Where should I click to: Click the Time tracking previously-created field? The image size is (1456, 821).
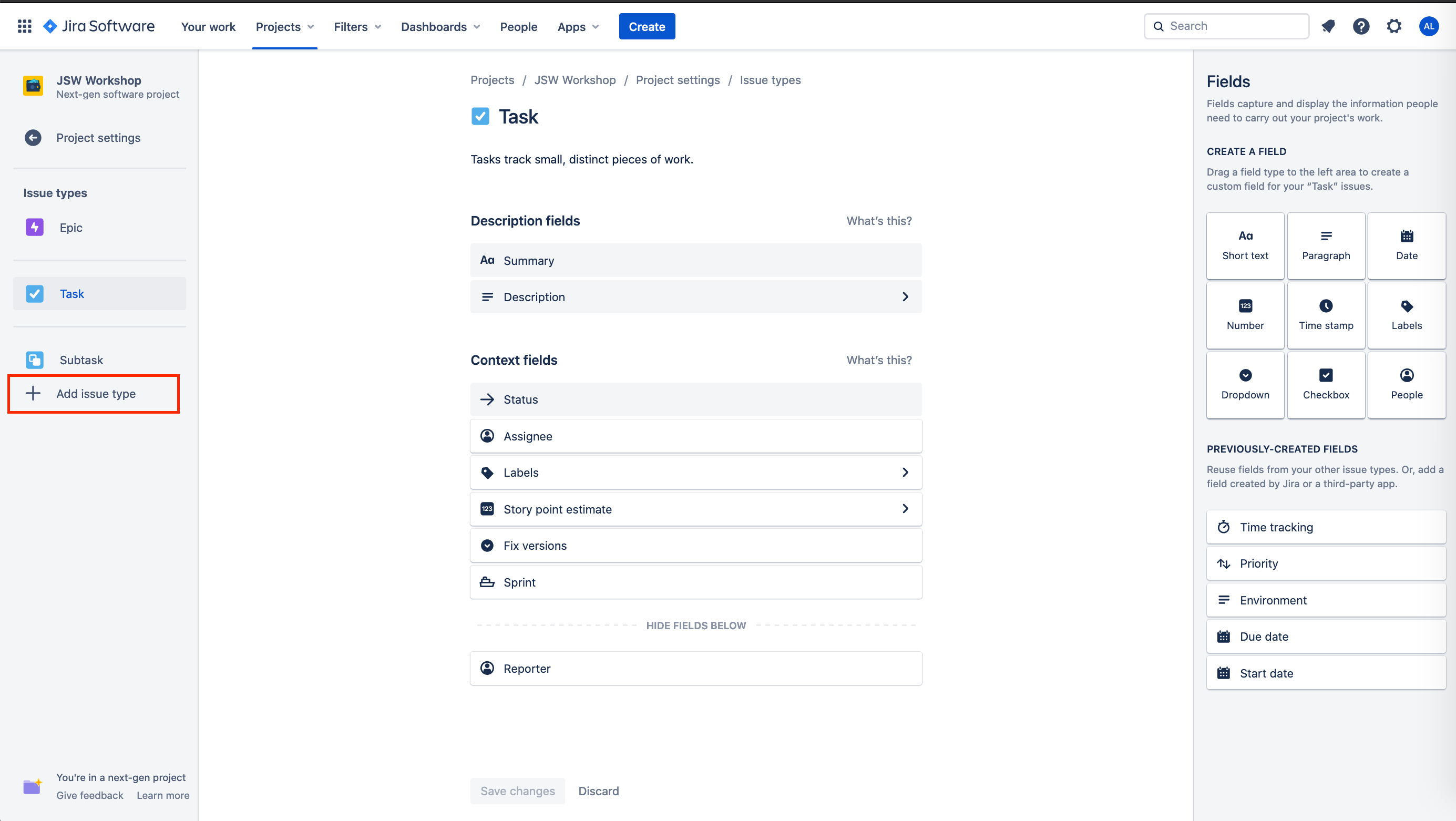pyautogui.click(x=1326, y=527)
